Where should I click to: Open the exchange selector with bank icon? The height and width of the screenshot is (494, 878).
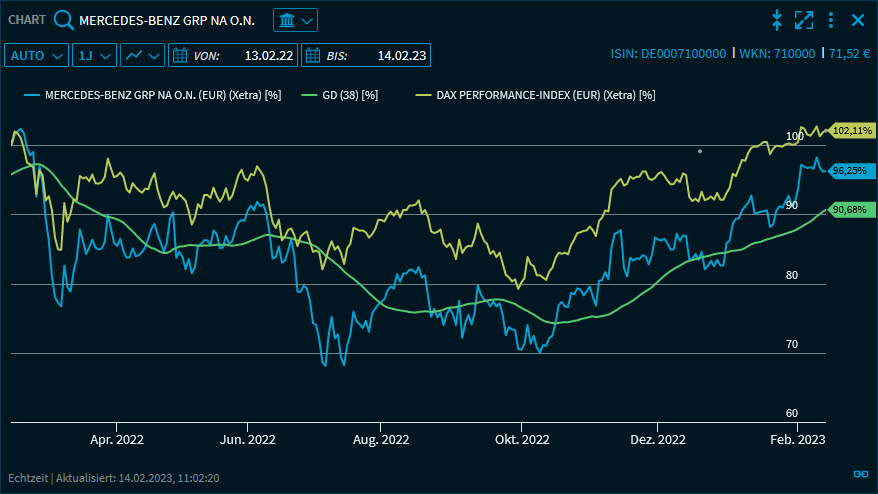pyautogui.click(x=295, y=20)
